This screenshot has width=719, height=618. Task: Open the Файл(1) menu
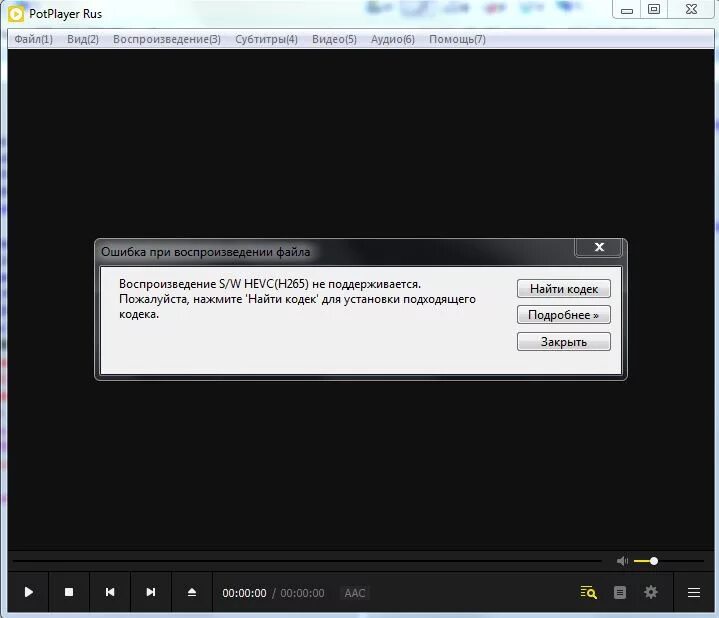click(x=33, y=39)
